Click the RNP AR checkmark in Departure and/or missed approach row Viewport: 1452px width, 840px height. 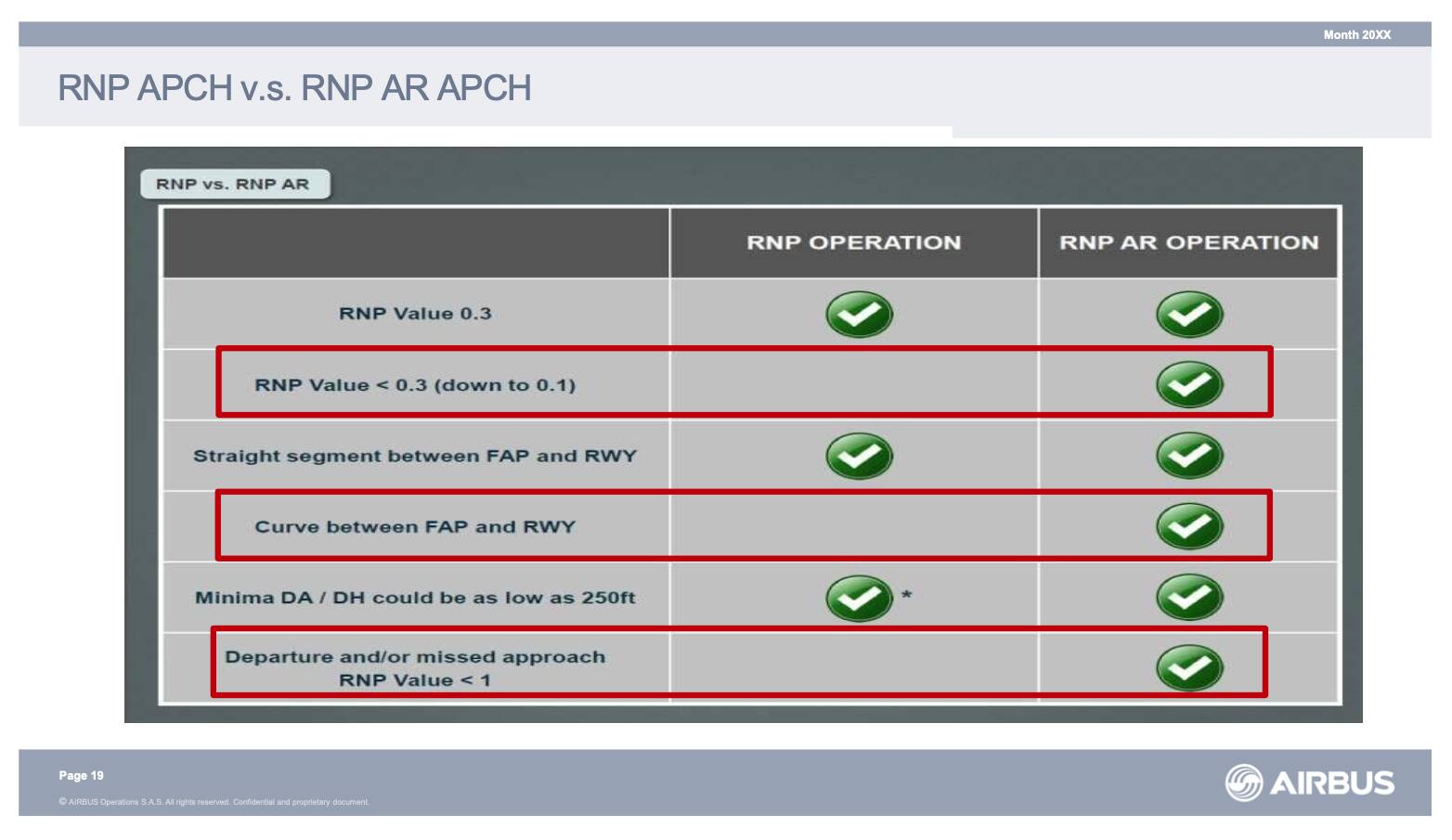click(1189, 668)
